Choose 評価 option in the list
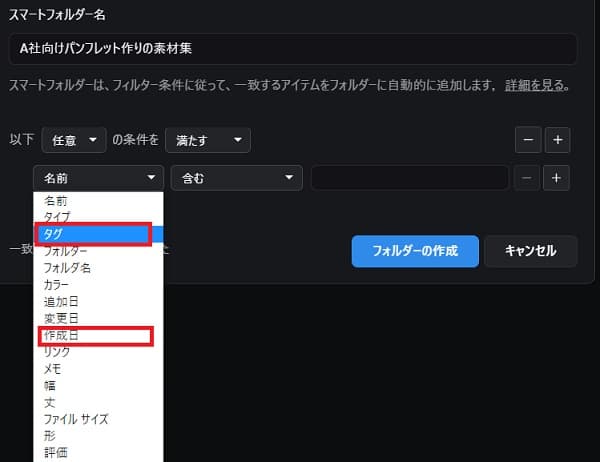Image resolution: width=600 pixels, height=462 pixels. pyautogui.click(x=57, y=453)
